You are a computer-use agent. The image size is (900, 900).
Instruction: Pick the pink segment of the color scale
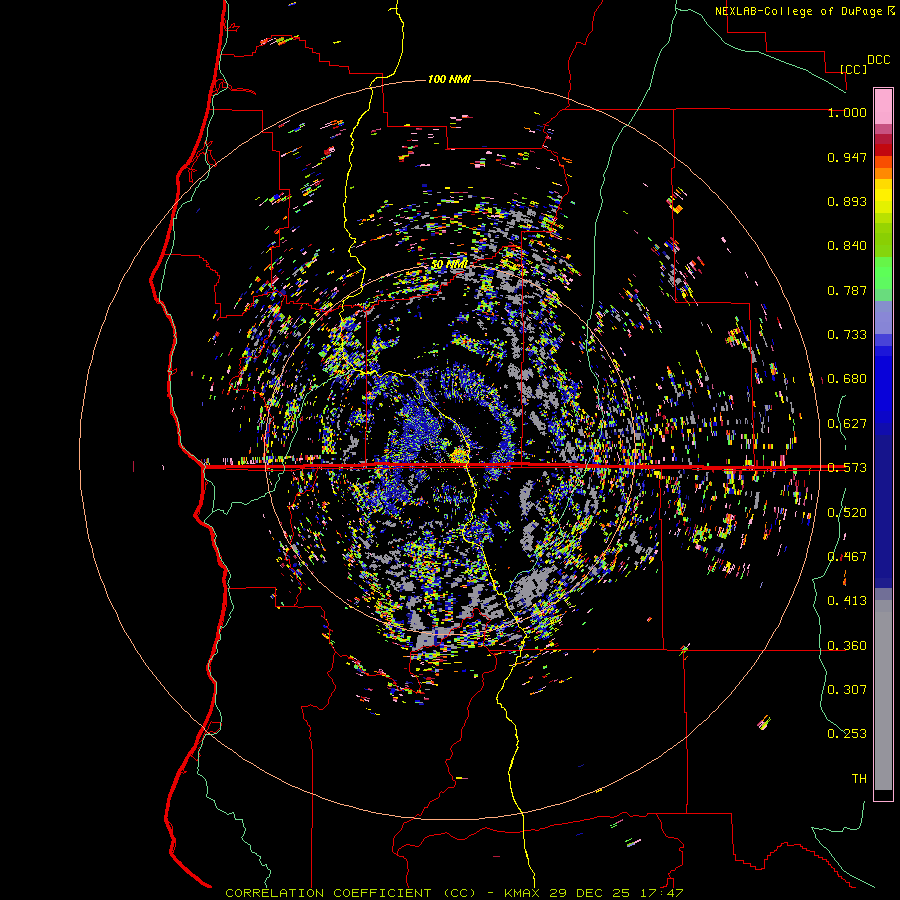point(883,106)
